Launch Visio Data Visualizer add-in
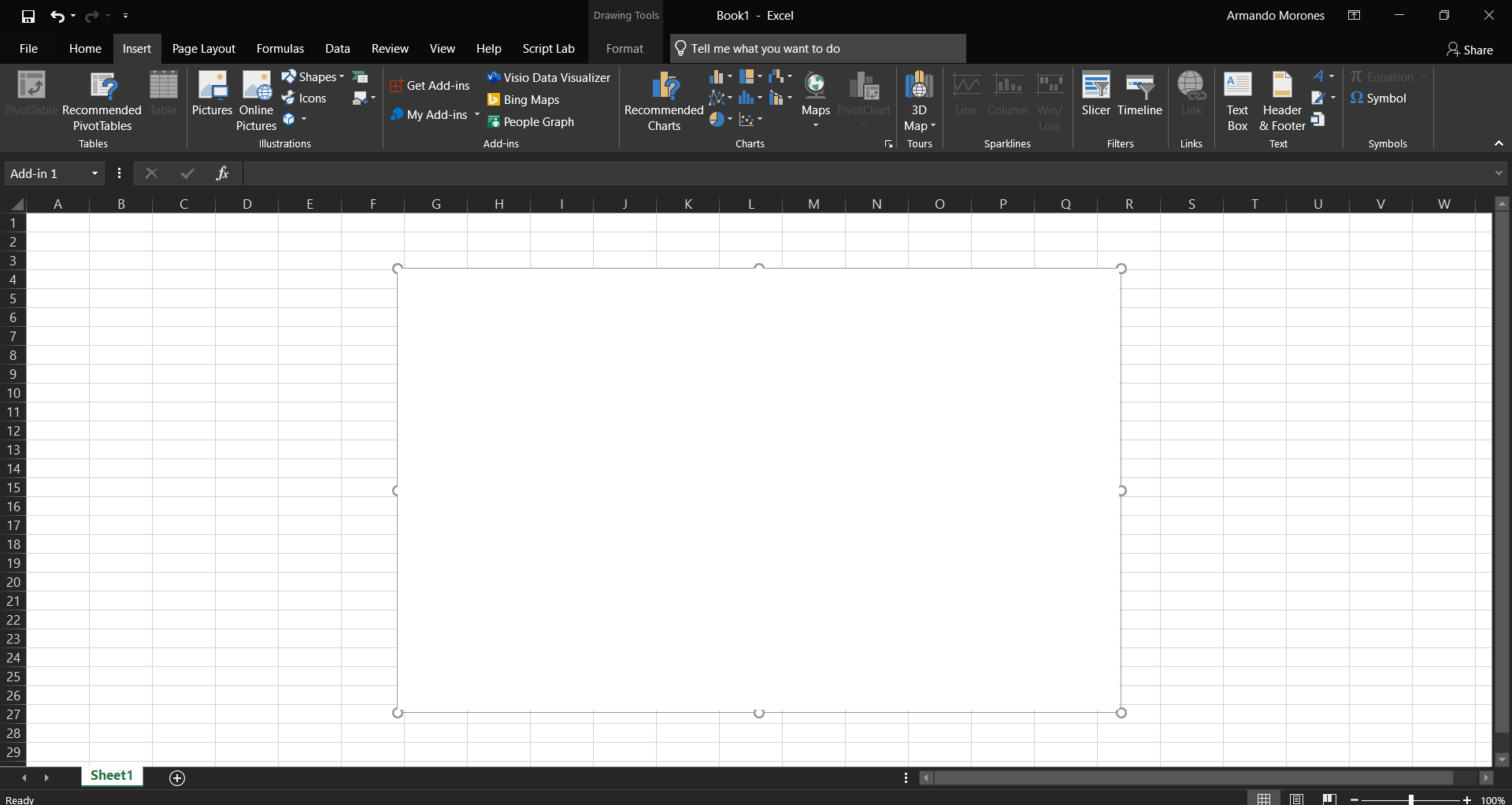The image size is (1512, 805). click(548, 77)
